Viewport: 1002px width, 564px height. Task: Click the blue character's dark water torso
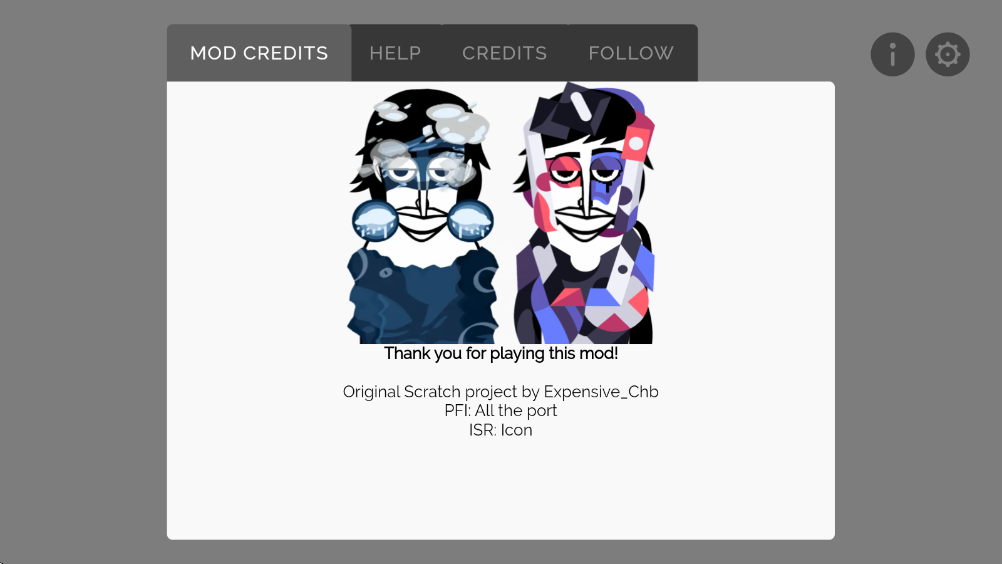point(422,298)
